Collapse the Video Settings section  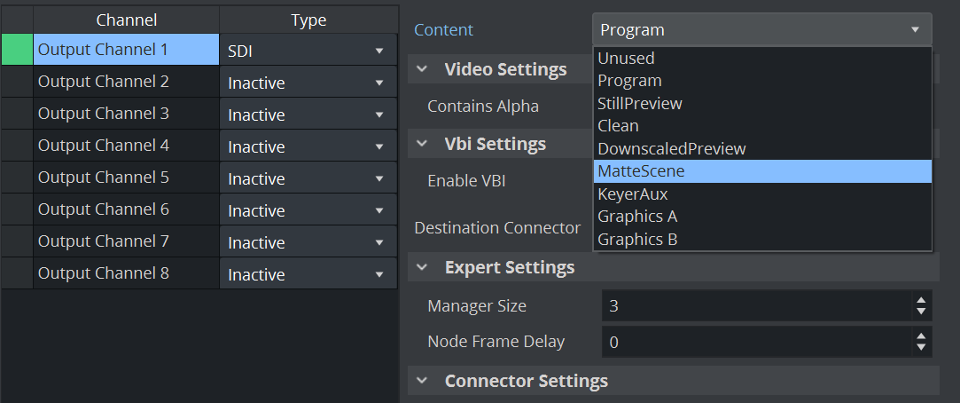(423, 69)
